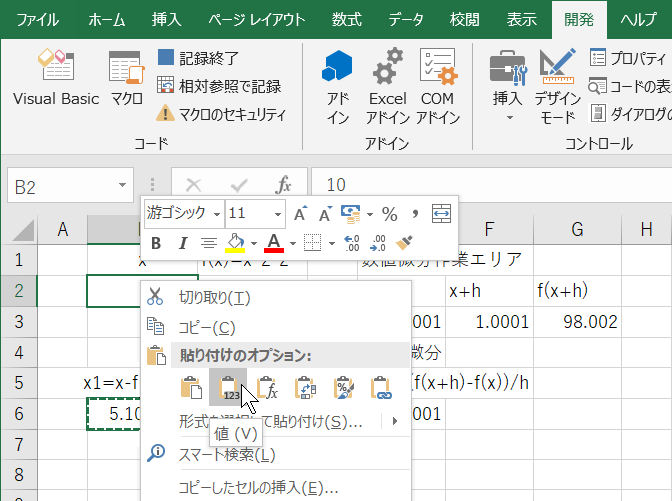This screenshot has height=501, width=672.
Task: Switch to the ファイル tab
Action: (x=37, y=20)
